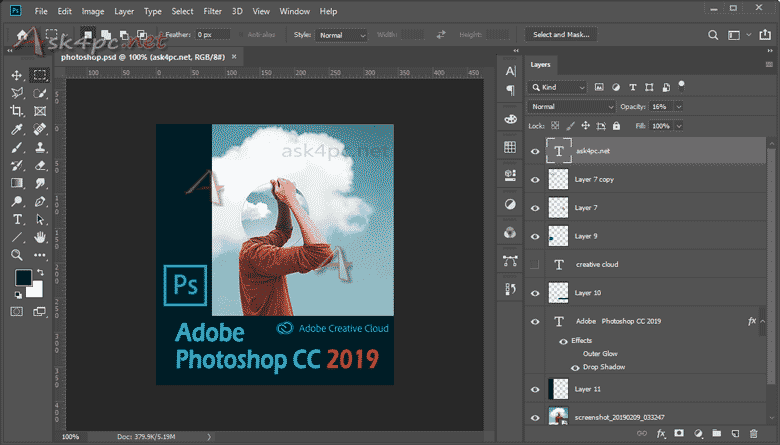
Task: Show the hidden creative cloud layer
Action: (535, 265)
